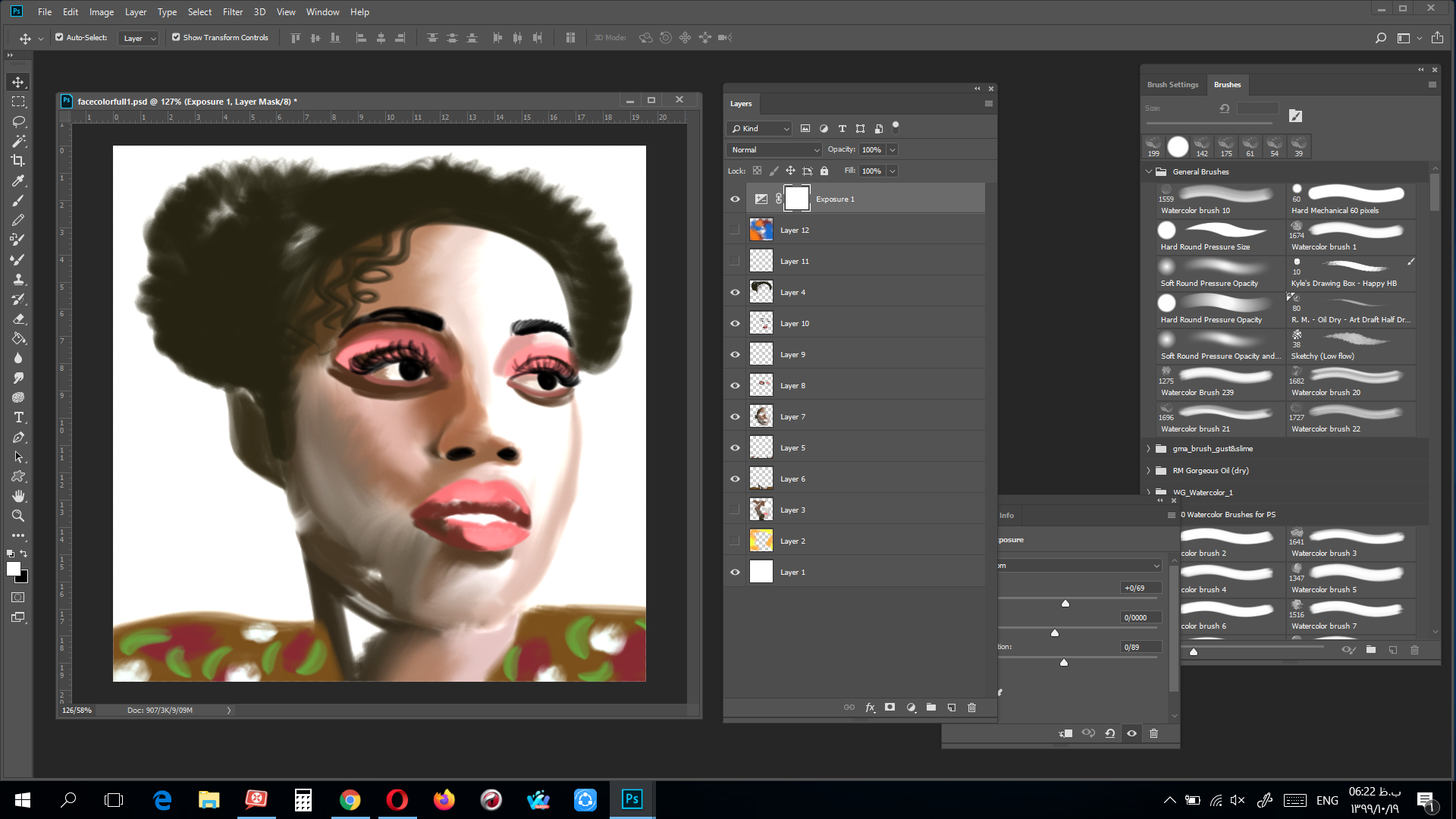Add a layer style via fx icon
1456x819 pixels.
pos(870,708)
